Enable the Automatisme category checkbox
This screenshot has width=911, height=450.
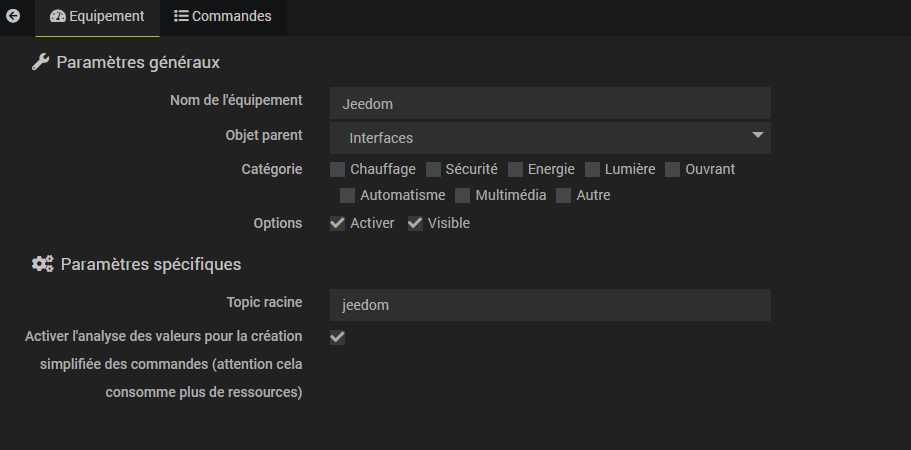pyautogui.click(x=347, y=196)
